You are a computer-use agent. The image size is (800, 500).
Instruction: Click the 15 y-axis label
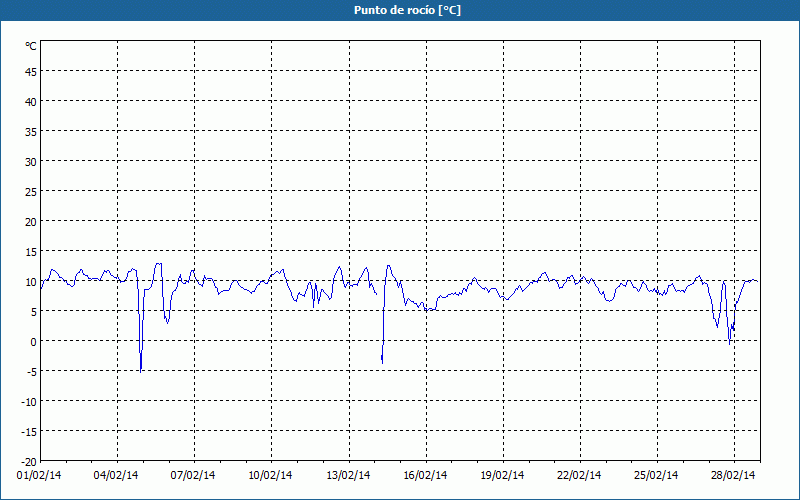tap(31, 252)
